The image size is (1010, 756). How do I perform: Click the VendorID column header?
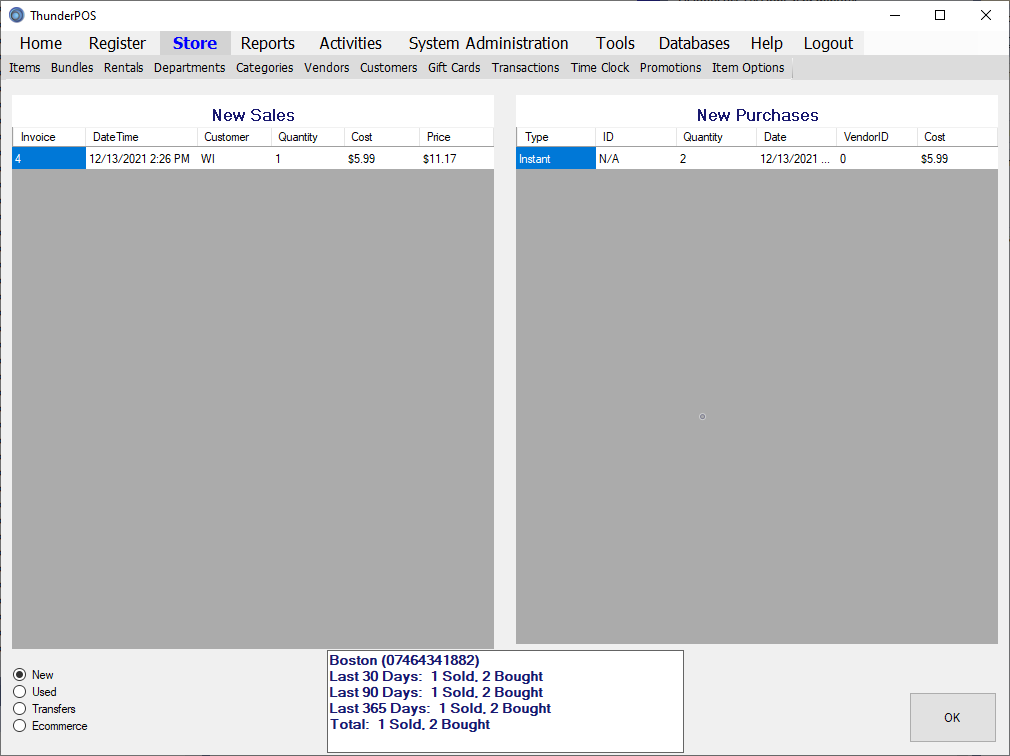(x=876, y=137)
